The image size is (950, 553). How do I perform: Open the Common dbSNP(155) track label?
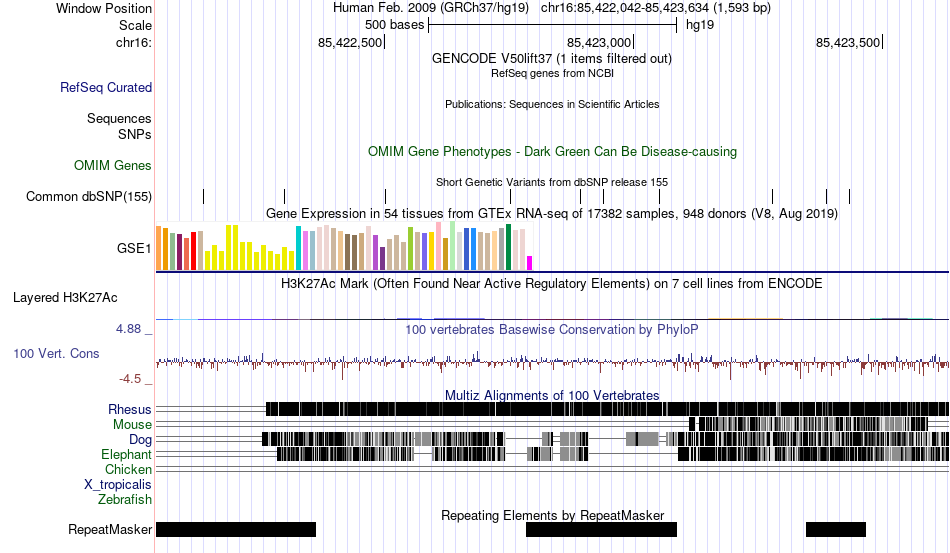click(x=89, y=196)
